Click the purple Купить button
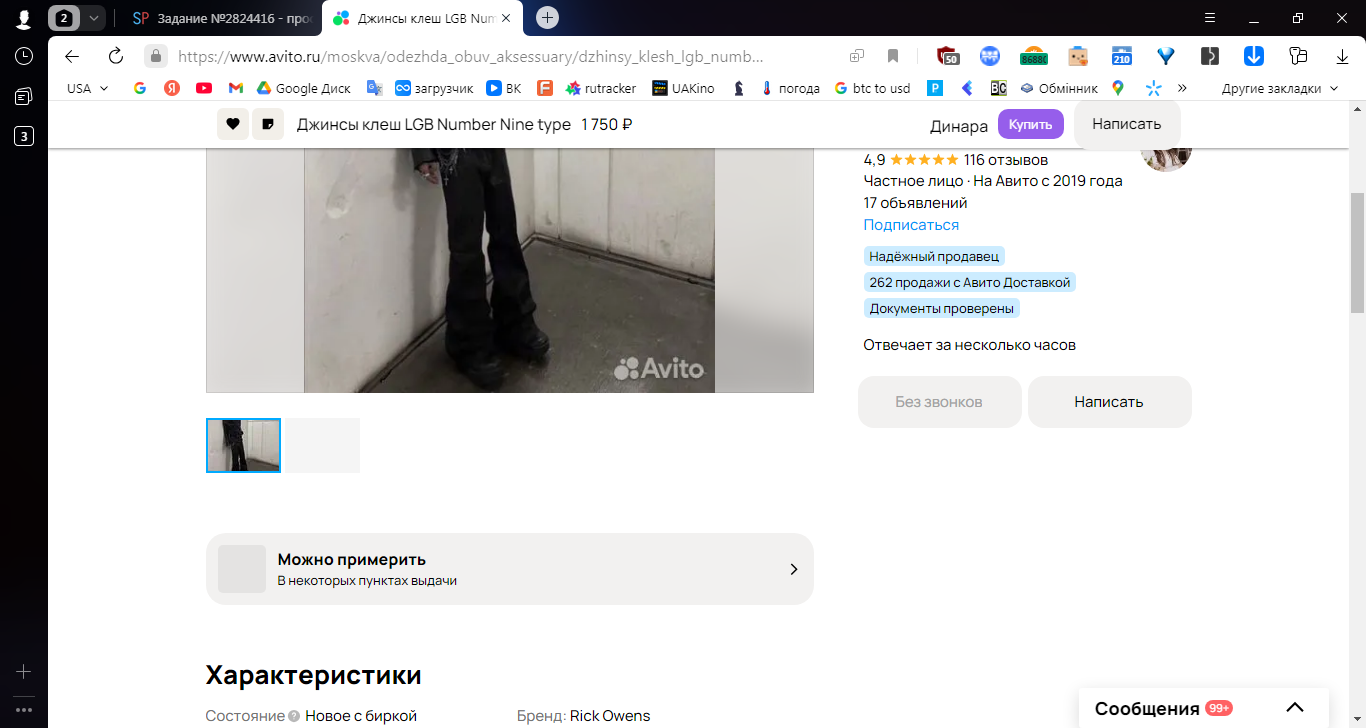Screen dimensions: 1366x728 pyautogui.click(x=1031, y=124)
